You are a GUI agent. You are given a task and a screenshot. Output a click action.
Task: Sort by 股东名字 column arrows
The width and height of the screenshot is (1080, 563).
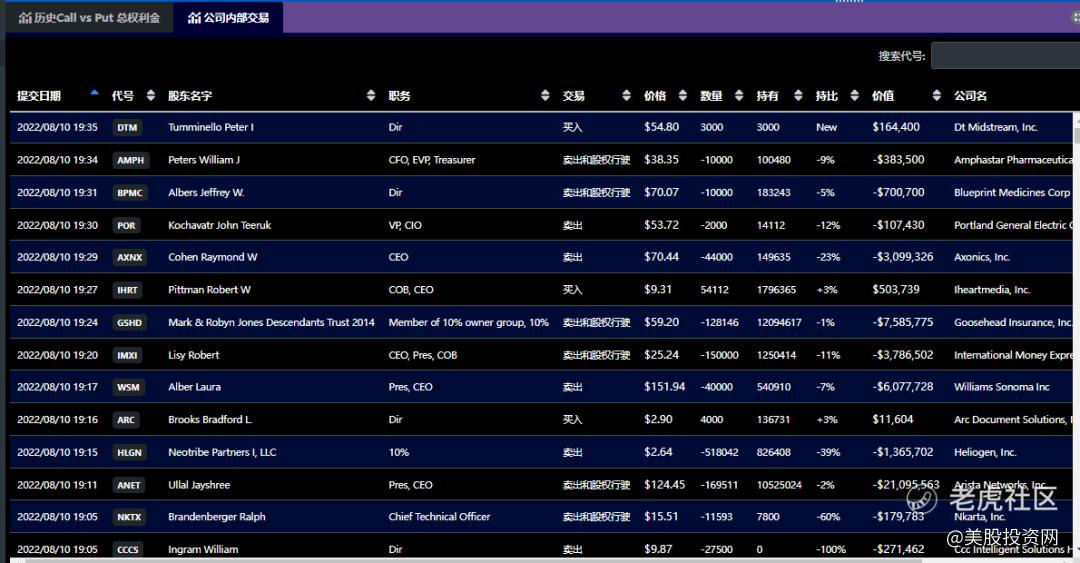[371, 96]
